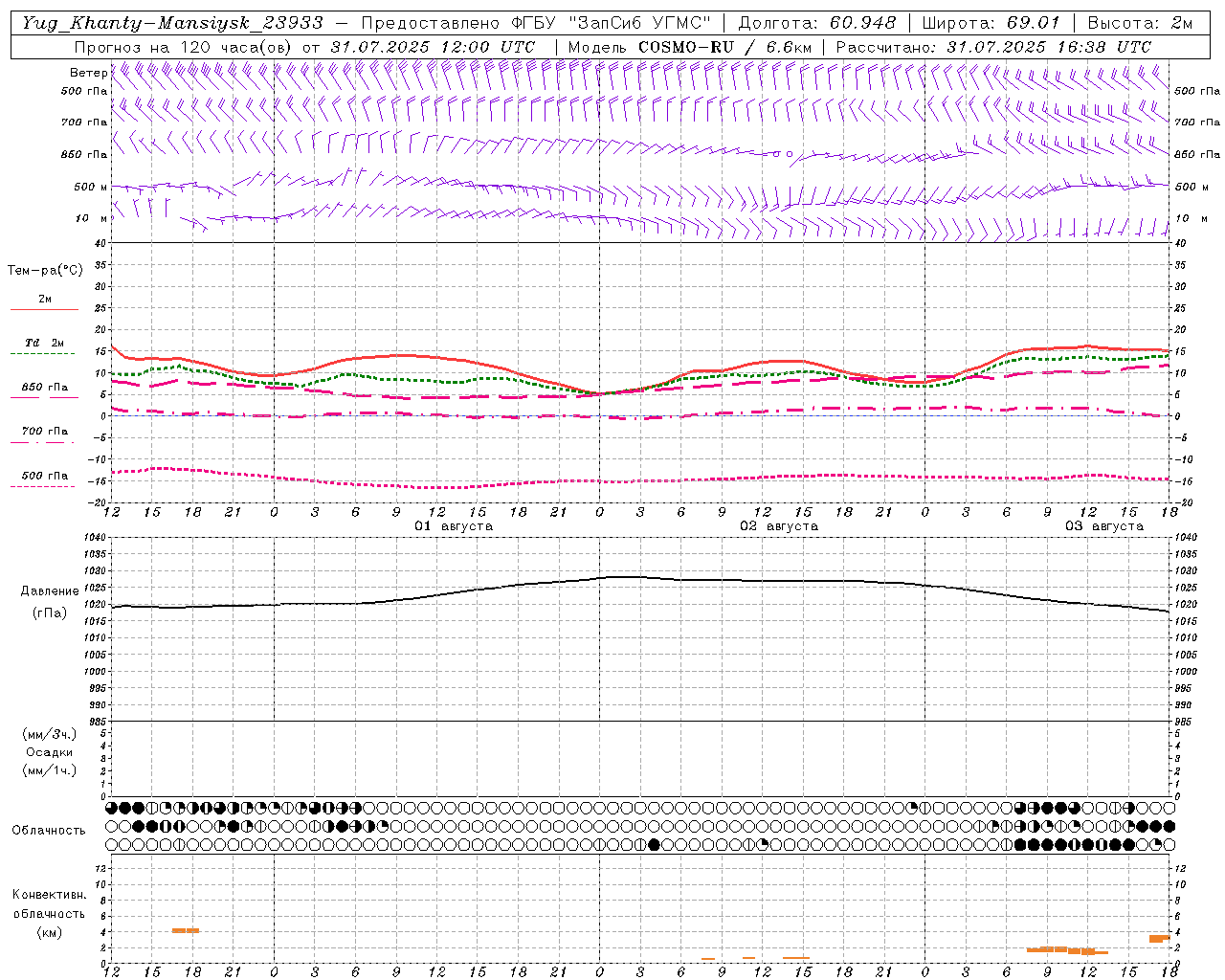
Task: Click the '01 августа' date label
Action: 454,526
